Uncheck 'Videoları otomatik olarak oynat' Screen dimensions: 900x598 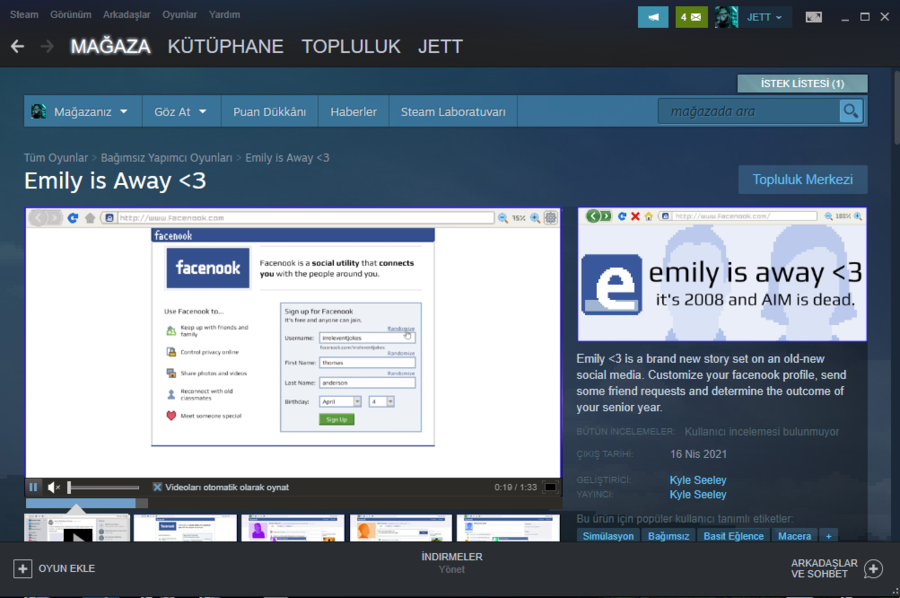click(x=157, y=487)
